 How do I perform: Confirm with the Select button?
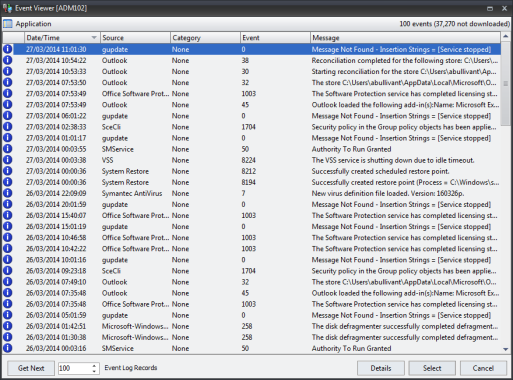432,368
